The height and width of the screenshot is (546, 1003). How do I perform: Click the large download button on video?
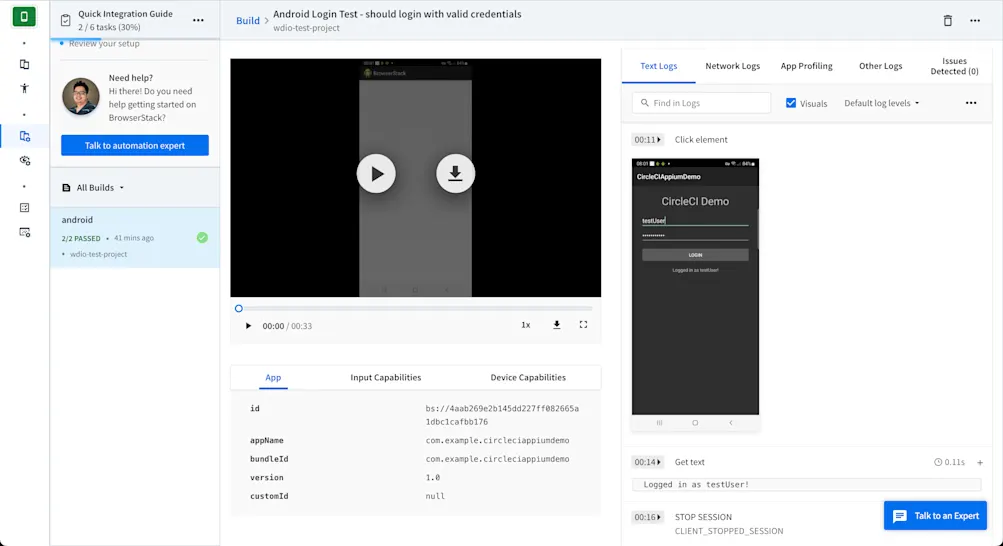[455, 173]
